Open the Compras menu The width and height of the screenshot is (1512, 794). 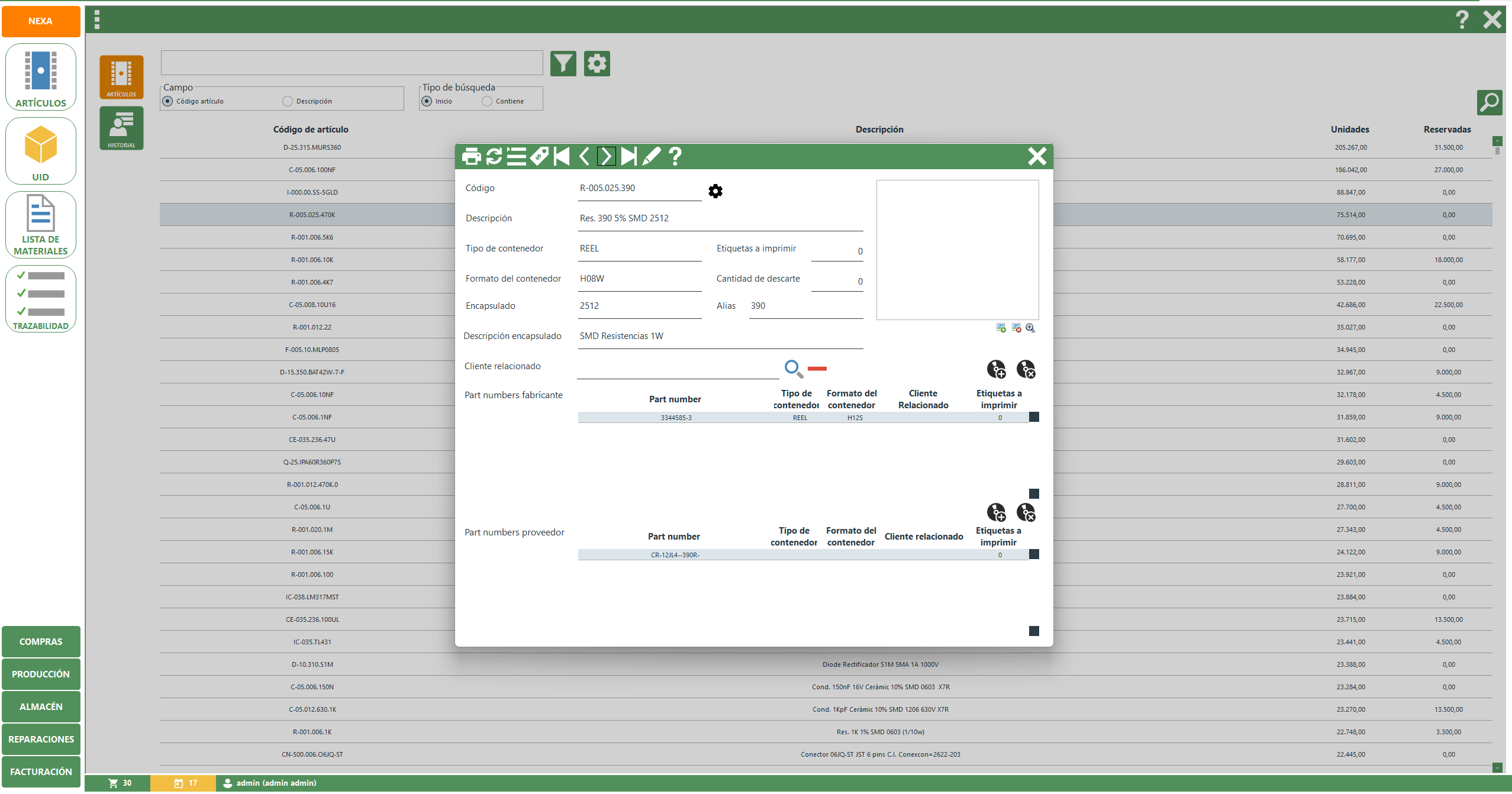[x=41, y=642]
